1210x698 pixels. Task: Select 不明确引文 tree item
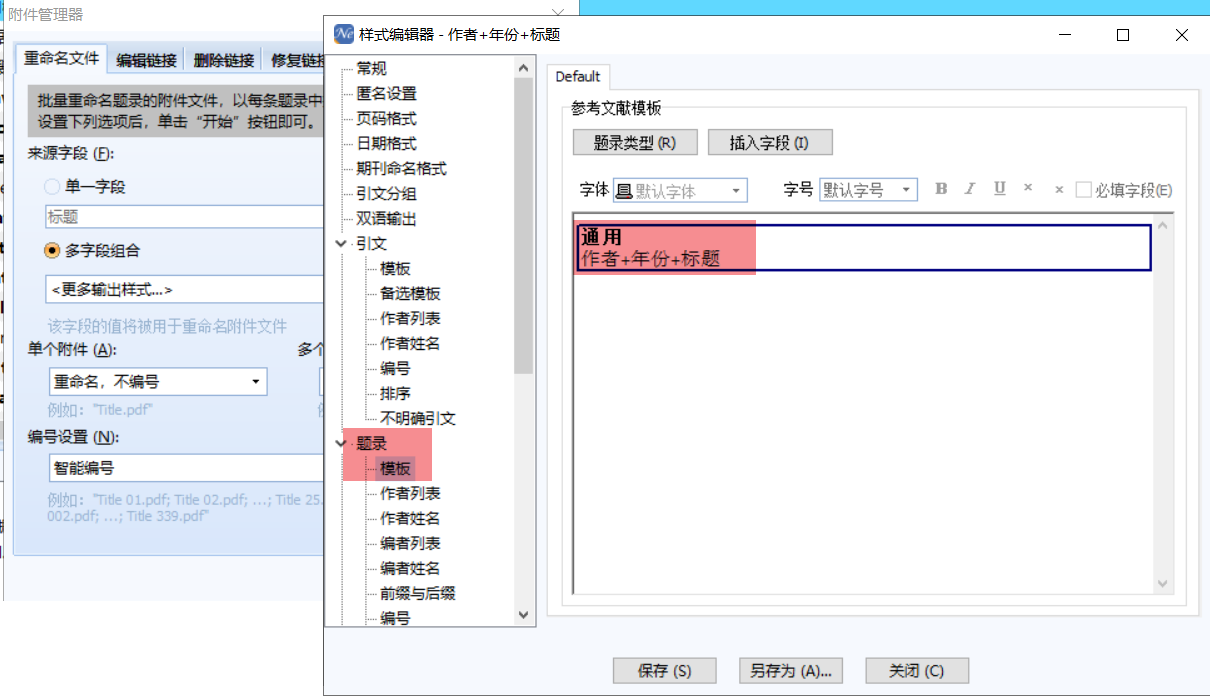pyautogui.click(x=418, y=418)
